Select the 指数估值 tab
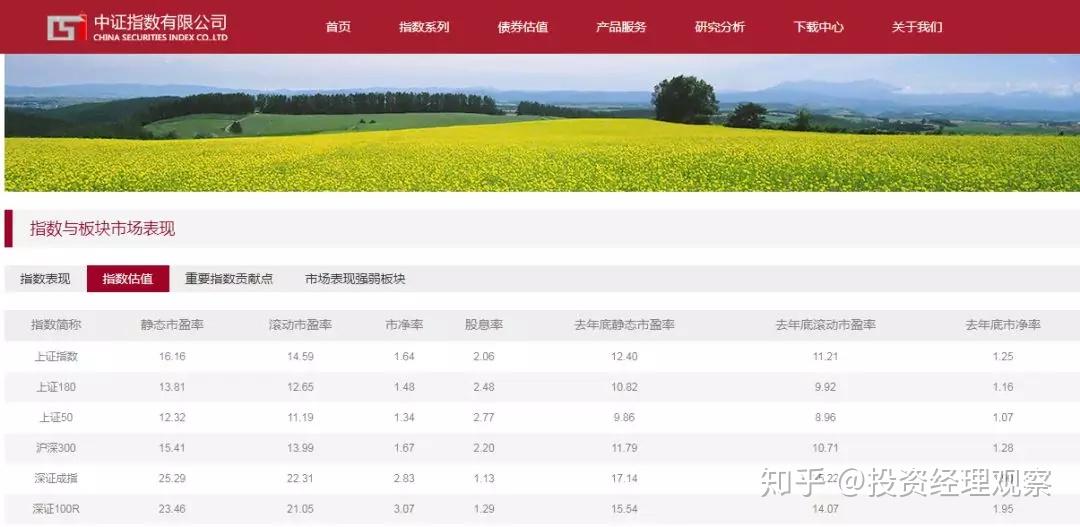 (128, 279)
